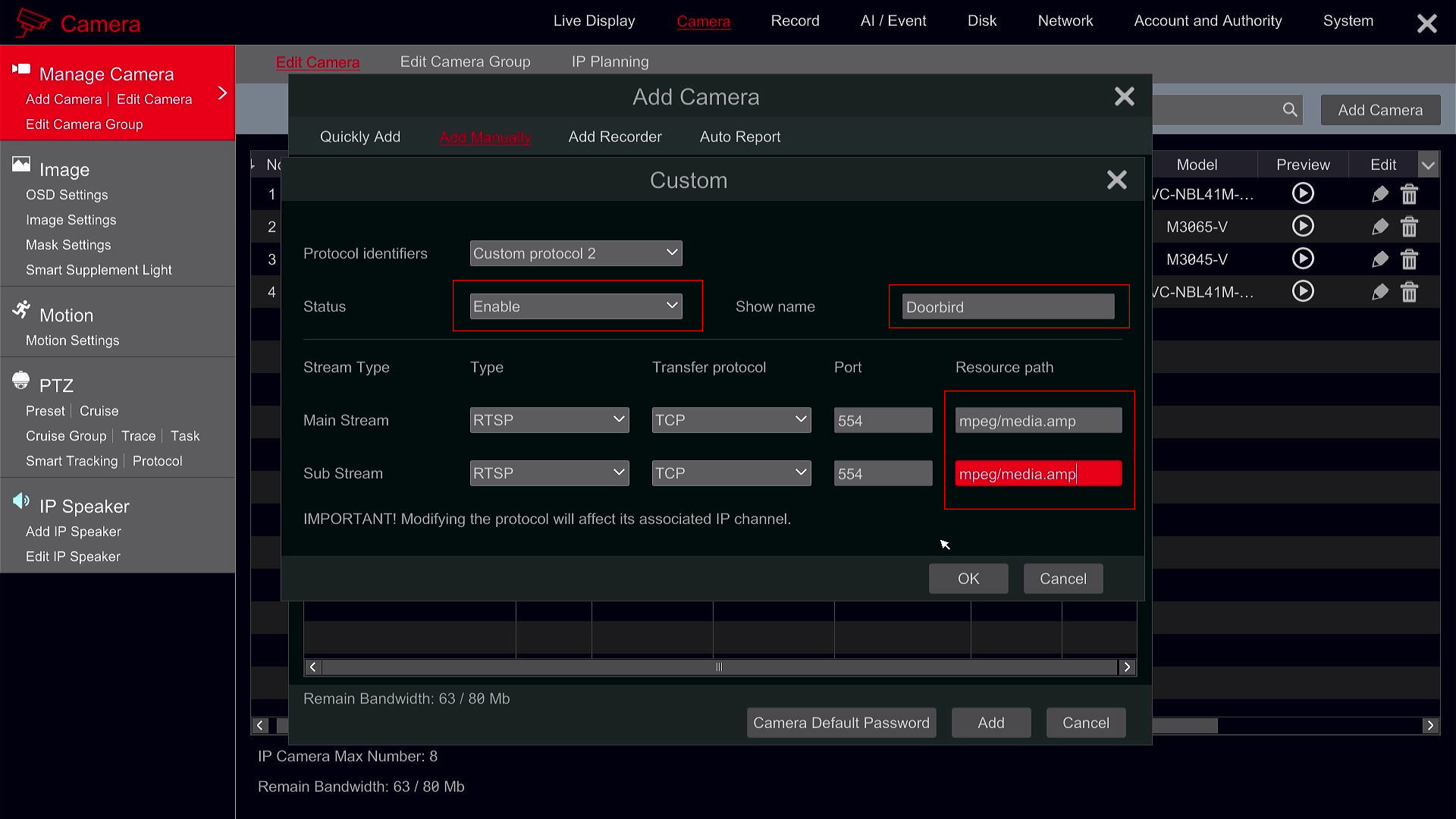Open the Status Enable dropdown
The image size is (1456, 819).
[576, 306]
